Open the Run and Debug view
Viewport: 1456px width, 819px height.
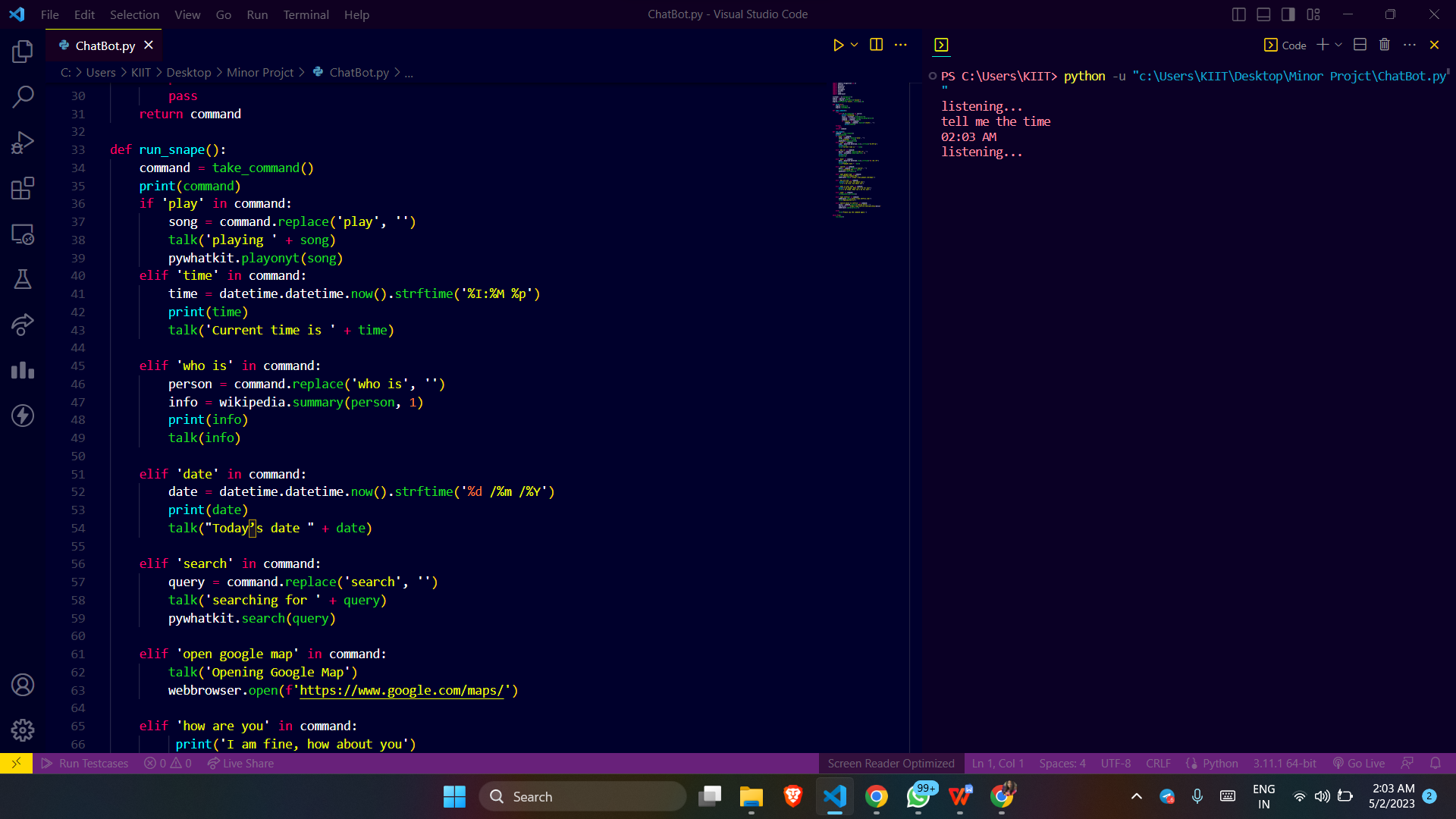tap(23, 143)
